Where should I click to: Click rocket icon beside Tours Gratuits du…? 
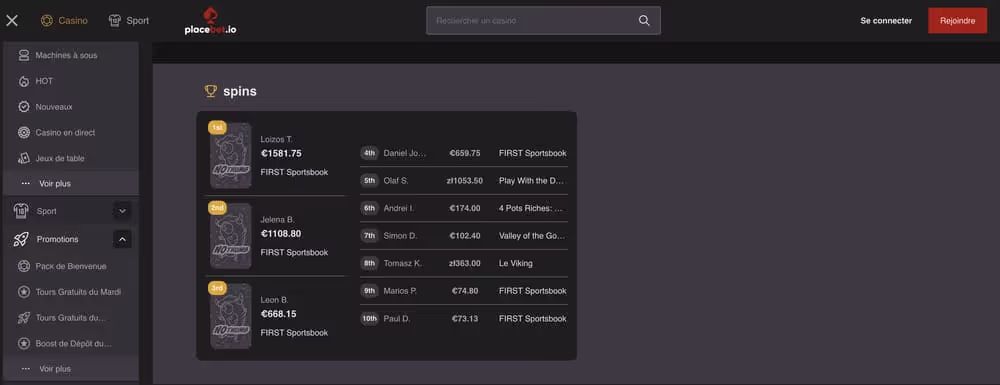tap(24, 317)
